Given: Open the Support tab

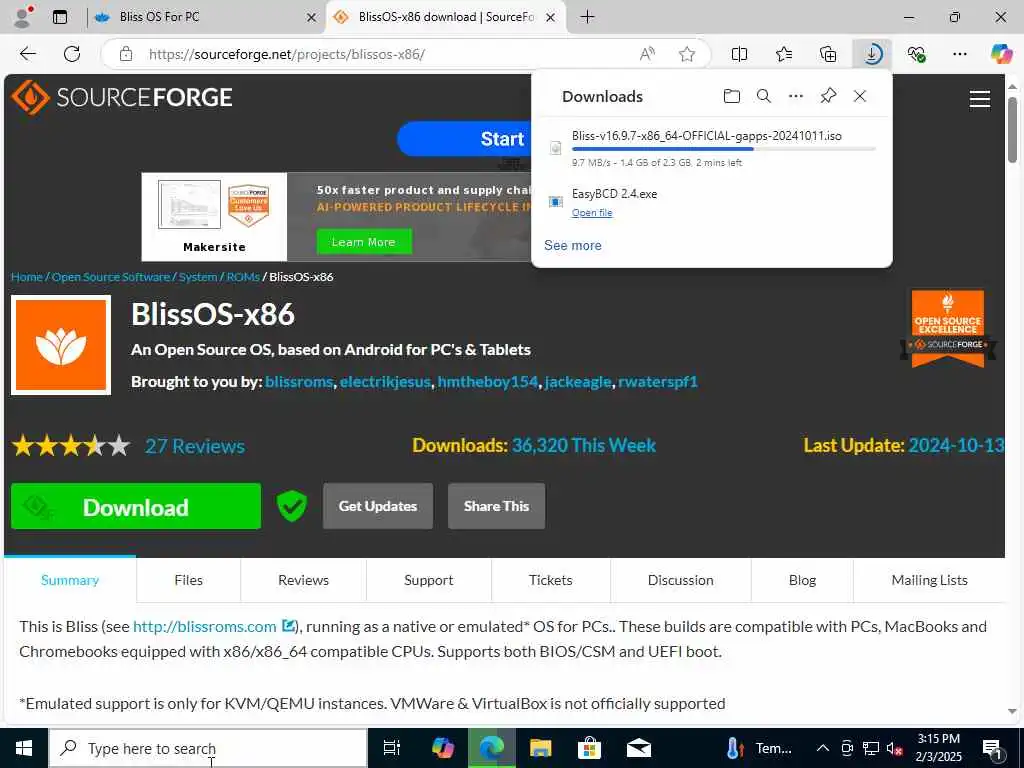Looking at the screenshot, I should point(428,580).
